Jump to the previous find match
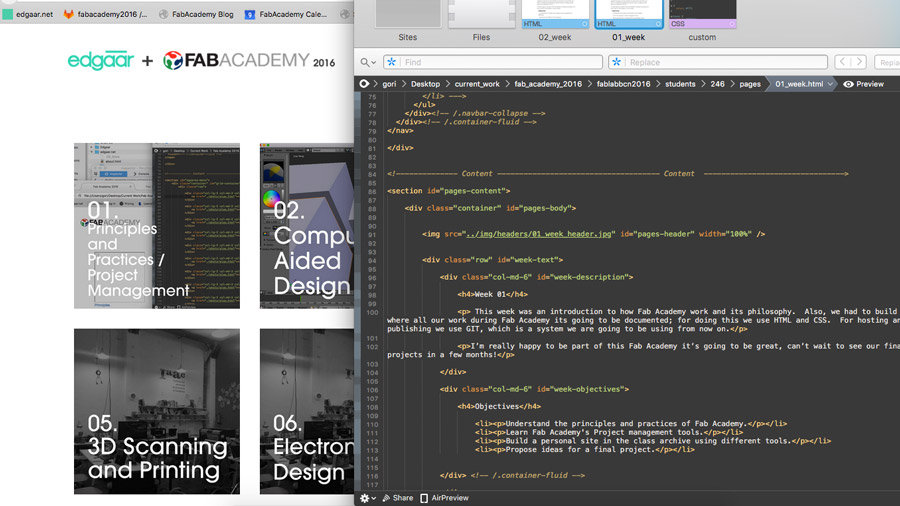This screenshot has height=506, width=900. pyautogui.click(x=843, y=62)
